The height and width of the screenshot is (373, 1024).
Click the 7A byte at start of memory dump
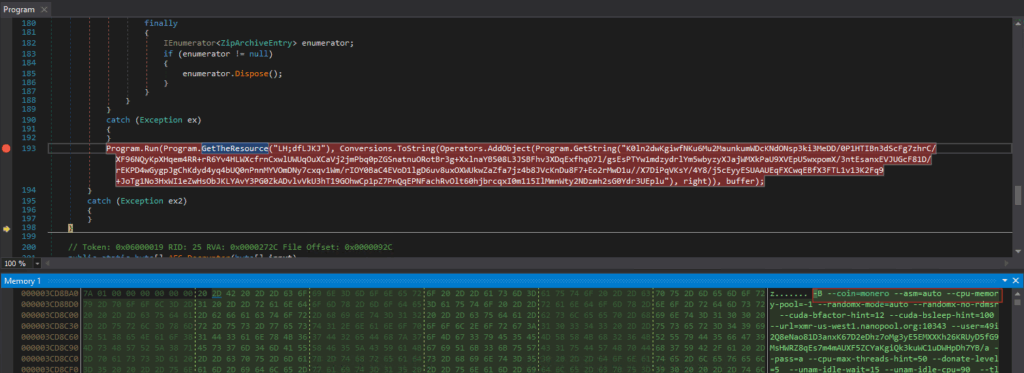pyautogui.click(x=88, y=294)
